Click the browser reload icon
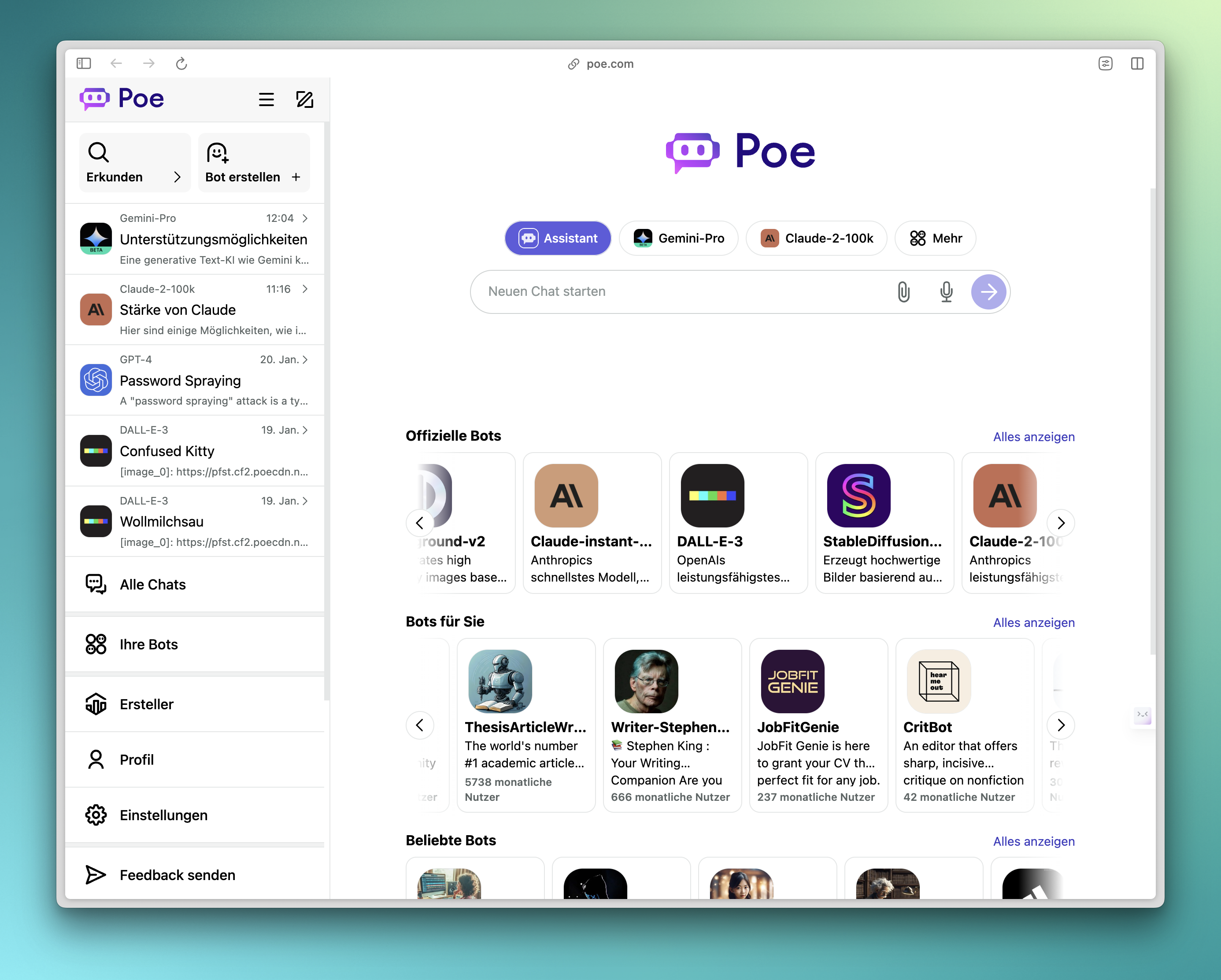Image resolution: width=1221 pixels, height=980 pixels. click(x=181, y=63)
